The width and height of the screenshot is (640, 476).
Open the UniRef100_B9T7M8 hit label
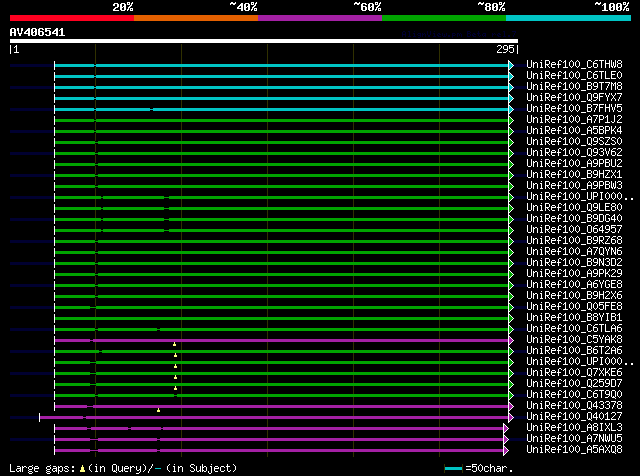(x=574, y=86)
